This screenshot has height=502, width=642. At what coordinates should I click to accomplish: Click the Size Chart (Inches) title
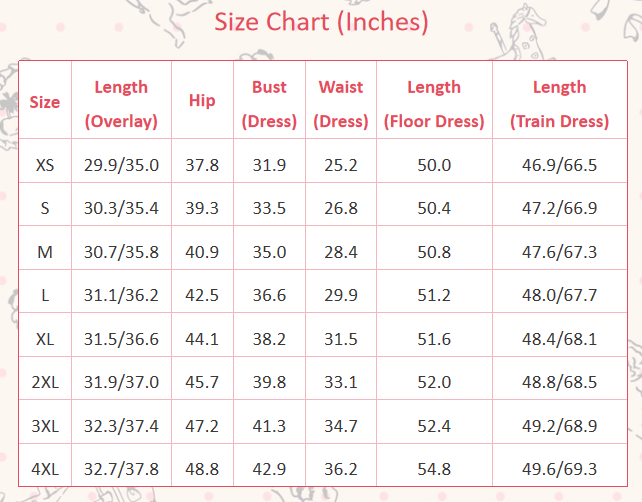[x=322, y=22]
